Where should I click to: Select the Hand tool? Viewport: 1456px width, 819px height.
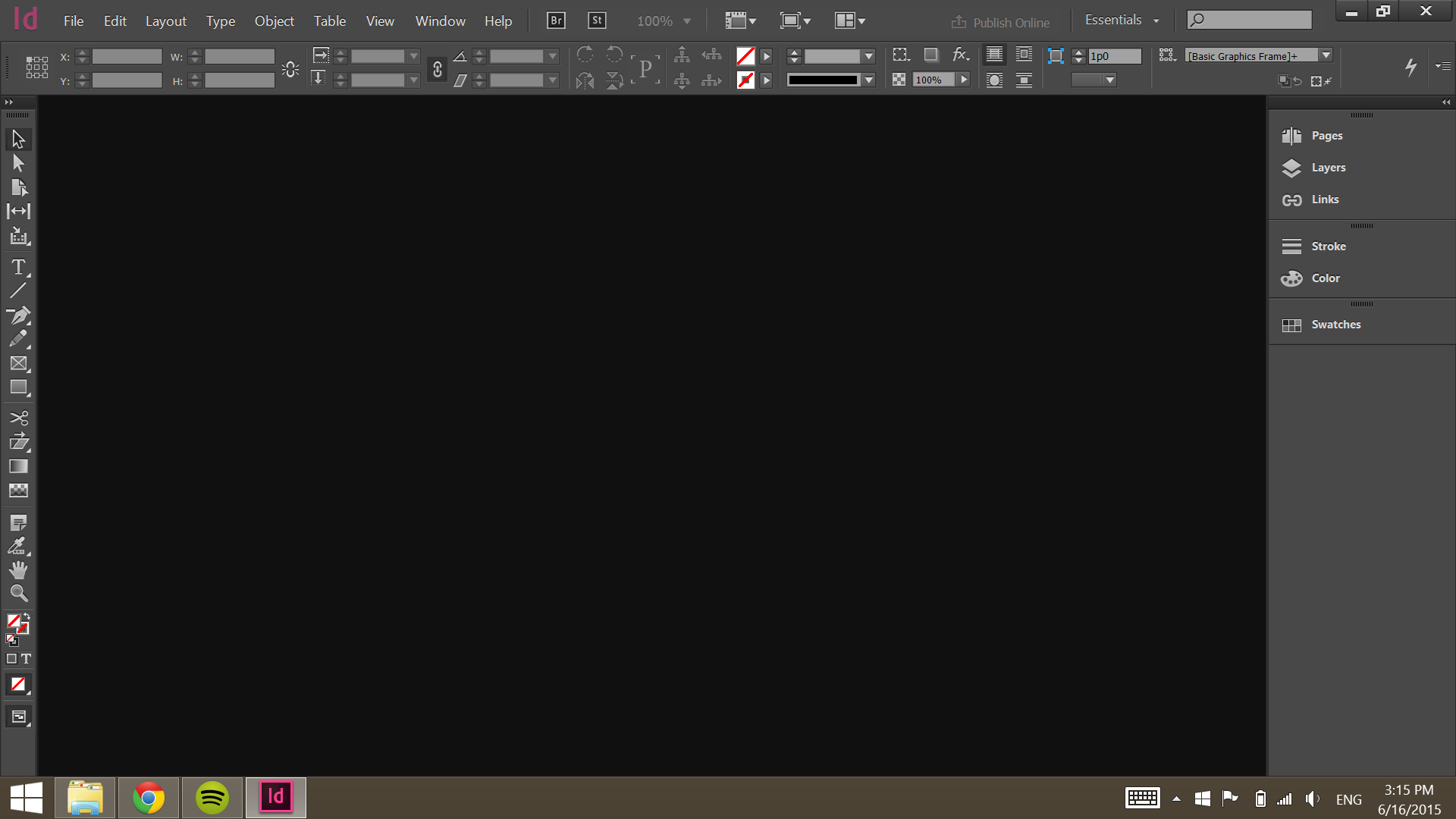(x=18, y=570)
